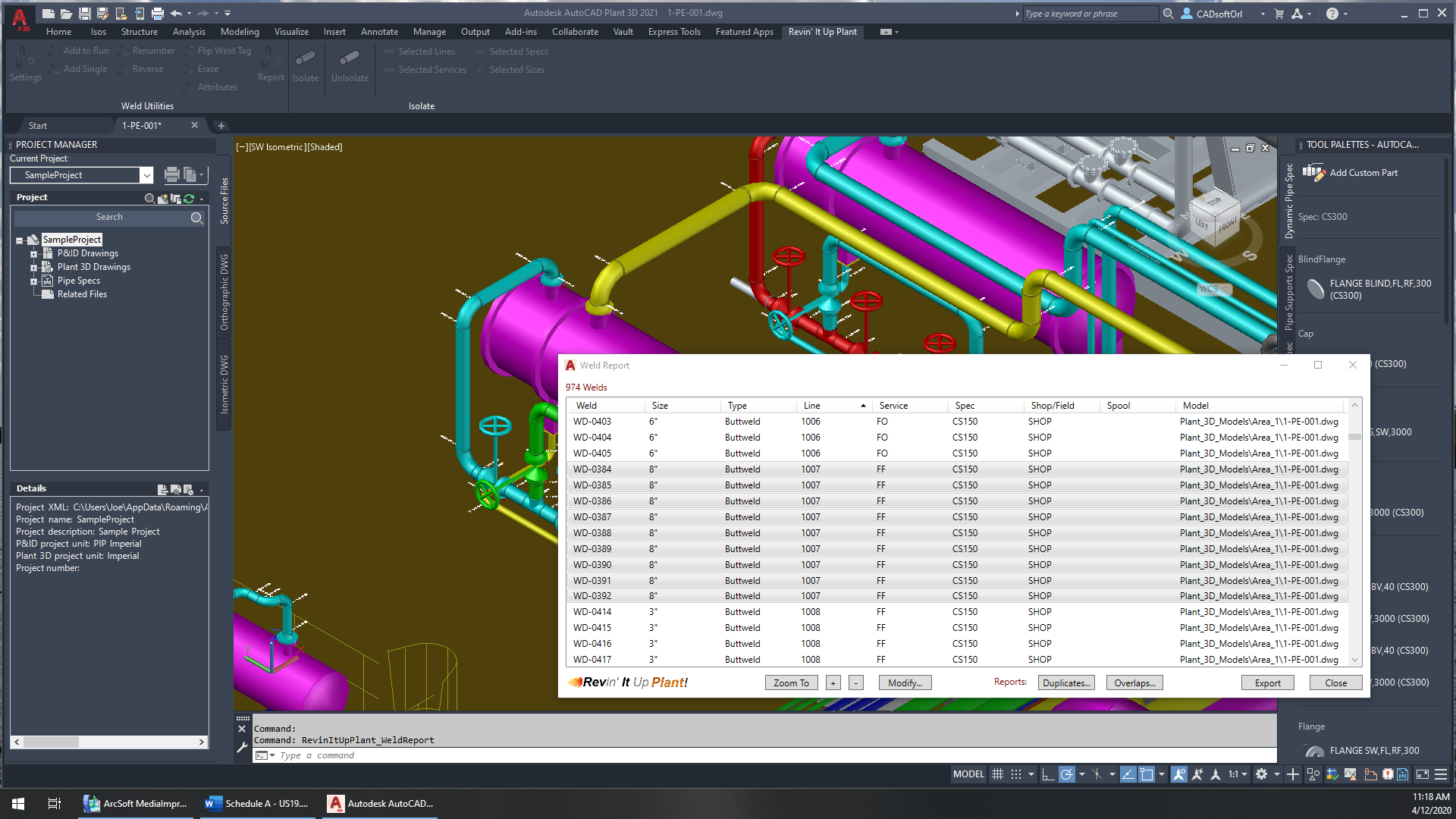Click the Plot printer icon
Viewport: 1456px width, 819px height.
point(157,14)
